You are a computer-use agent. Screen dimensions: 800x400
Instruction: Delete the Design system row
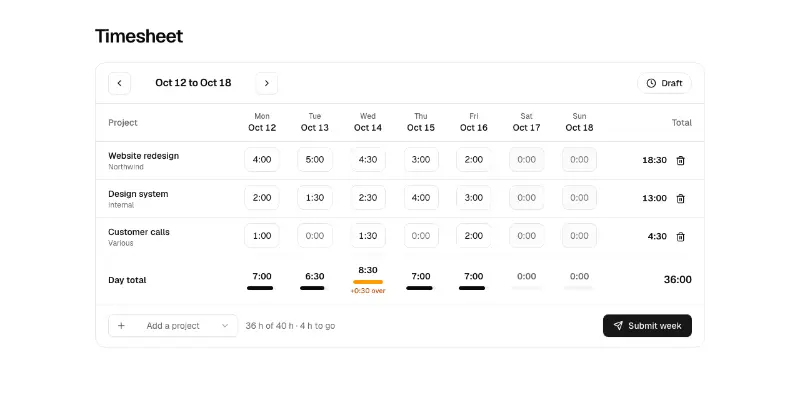[680, 198]
